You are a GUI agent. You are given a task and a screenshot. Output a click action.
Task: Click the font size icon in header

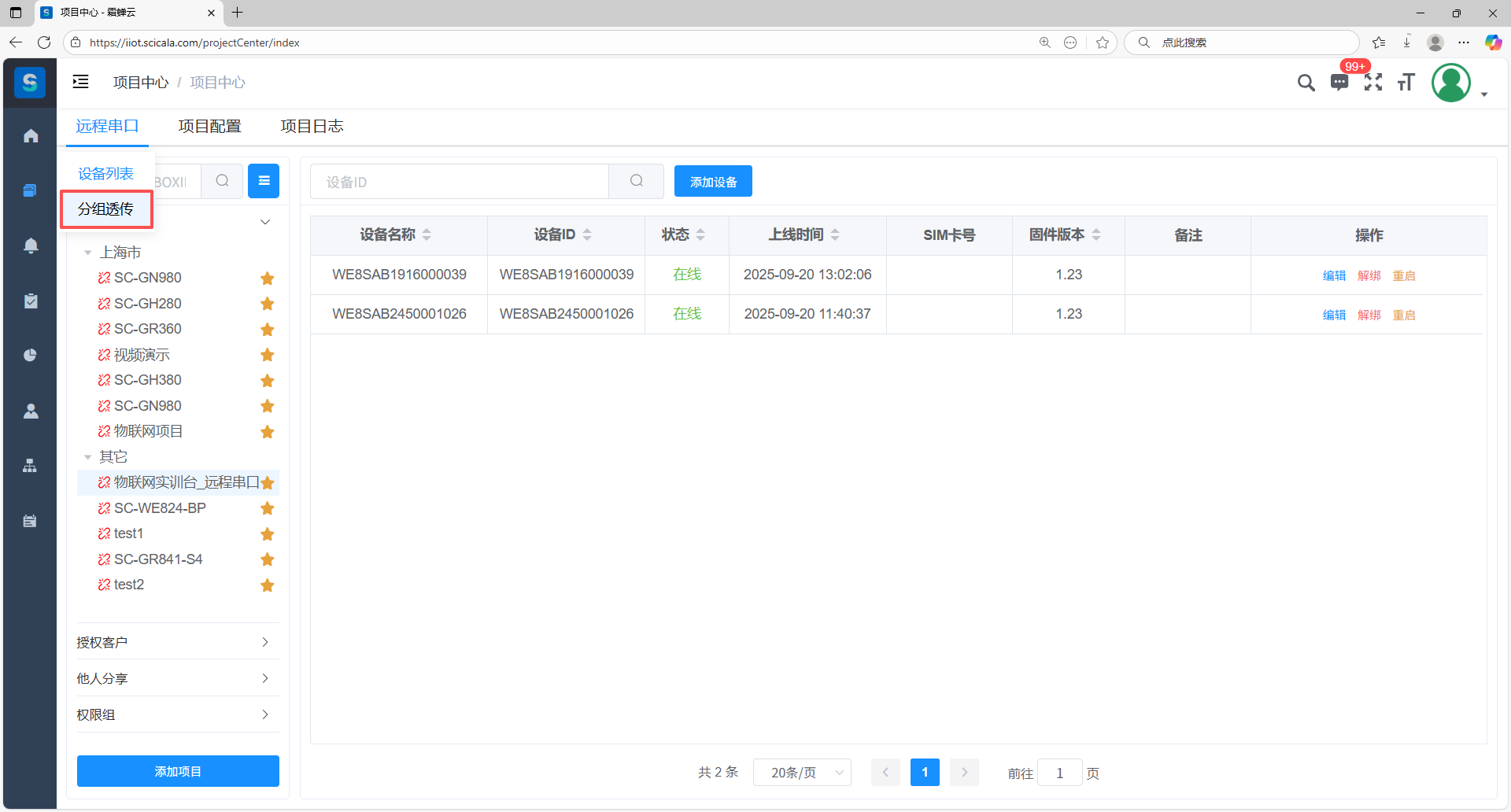pos(1406,83)
